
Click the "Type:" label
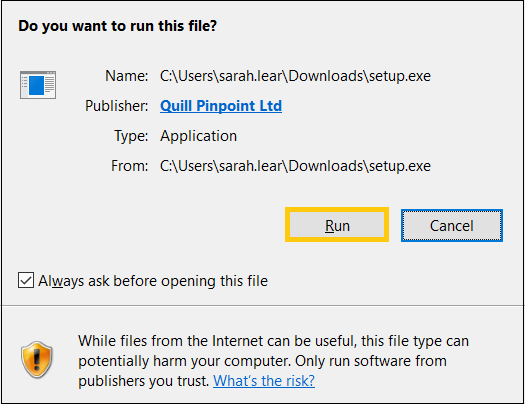[x=131, y=136]
